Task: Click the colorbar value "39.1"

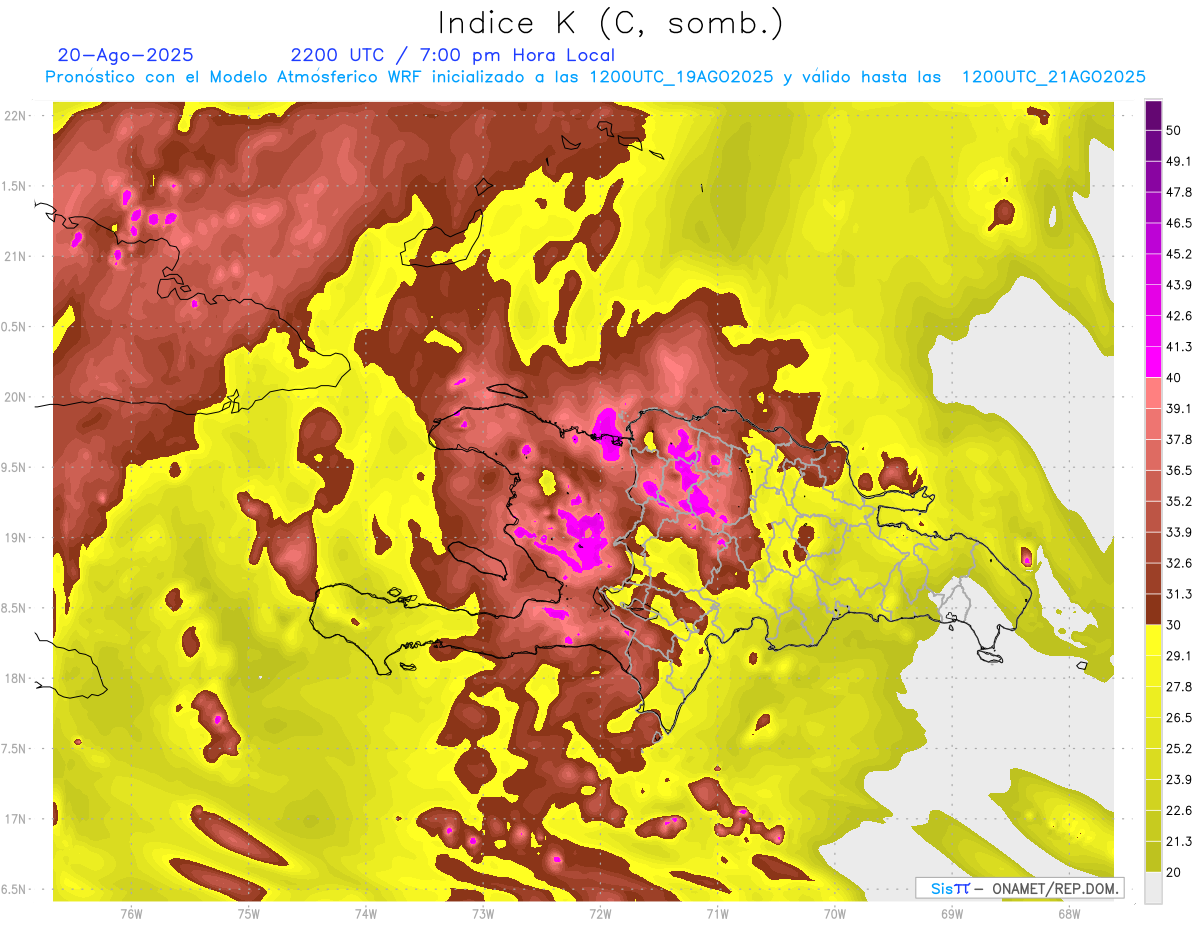Action: tap(1179, 408)
